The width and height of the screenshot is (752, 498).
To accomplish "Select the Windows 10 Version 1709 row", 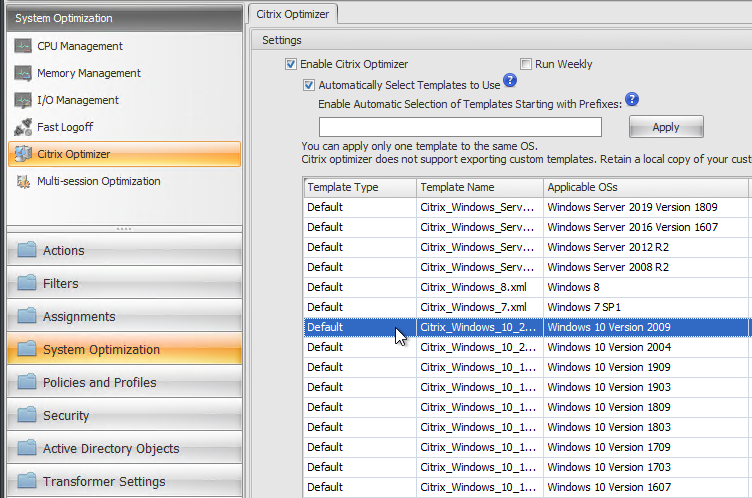I will pyautogui.click(x=526, y=447).
